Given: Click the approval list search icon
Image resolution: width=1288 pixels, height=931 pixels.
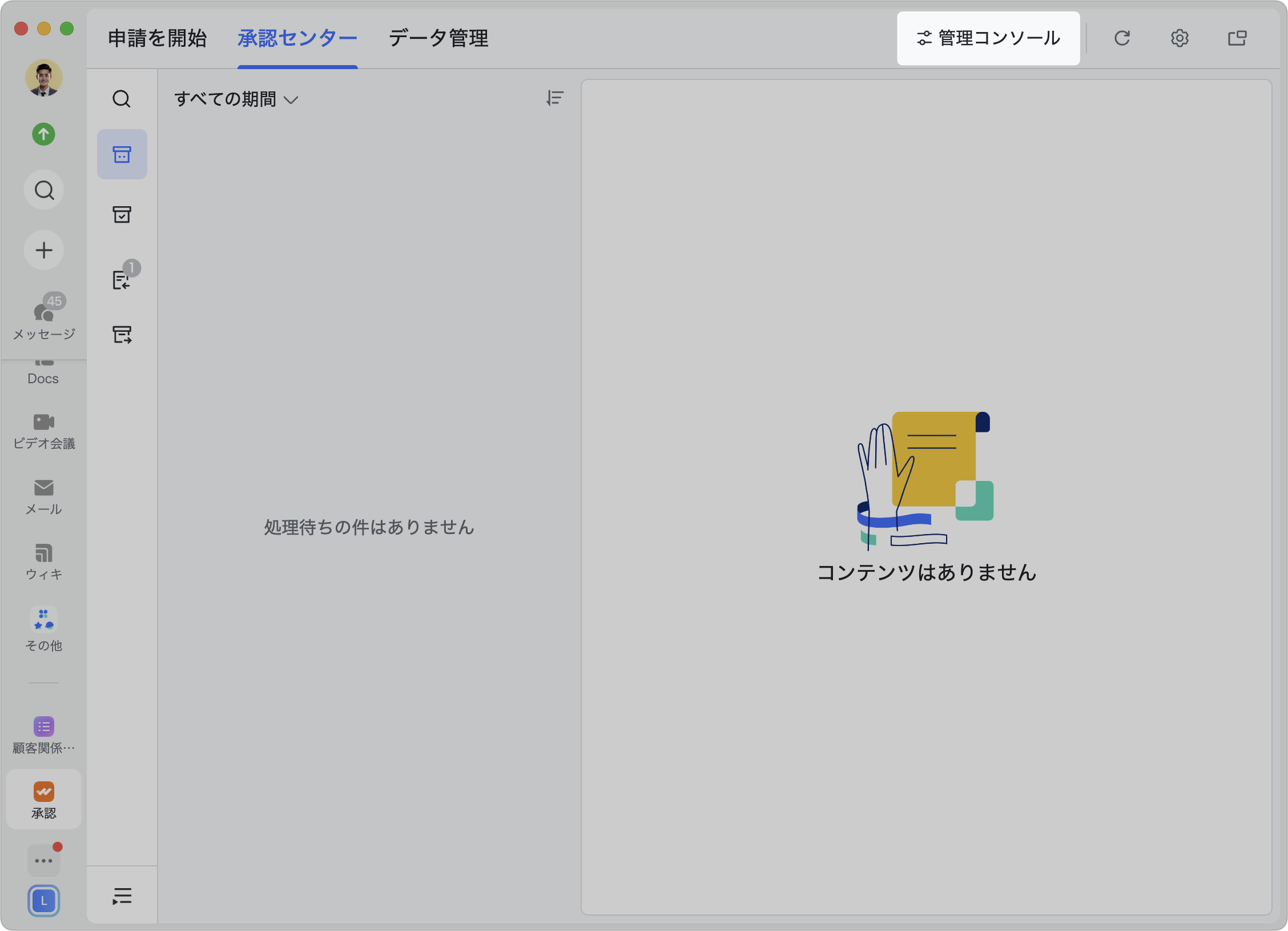Looking at the screenshot, I should tap(122, 99).
